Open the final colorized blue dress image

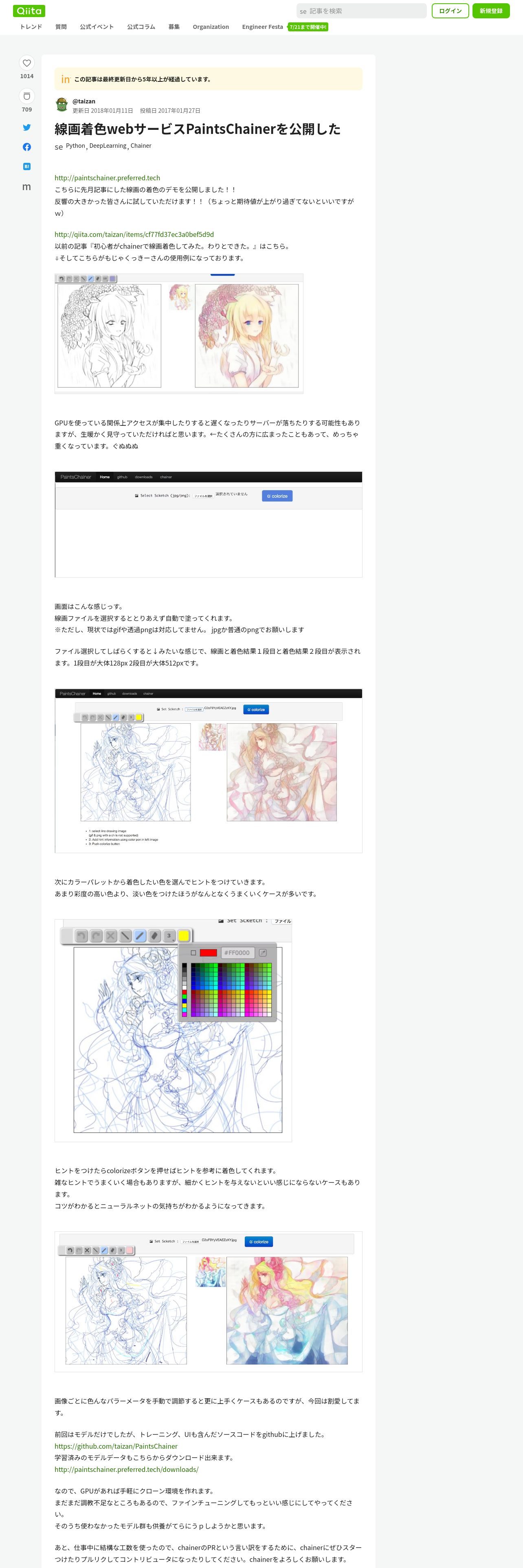(x=208, y=1301)
